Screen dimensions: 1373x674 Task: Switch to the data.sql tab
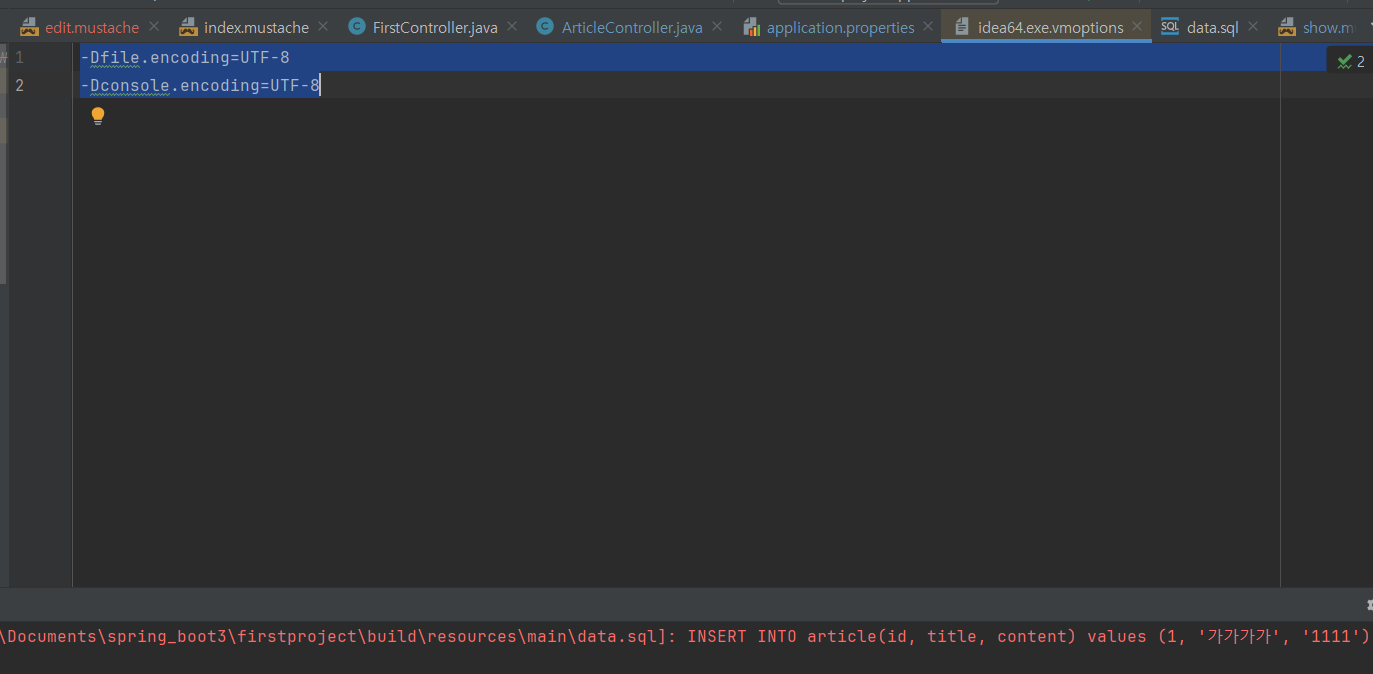click(x=1212, y=27)
